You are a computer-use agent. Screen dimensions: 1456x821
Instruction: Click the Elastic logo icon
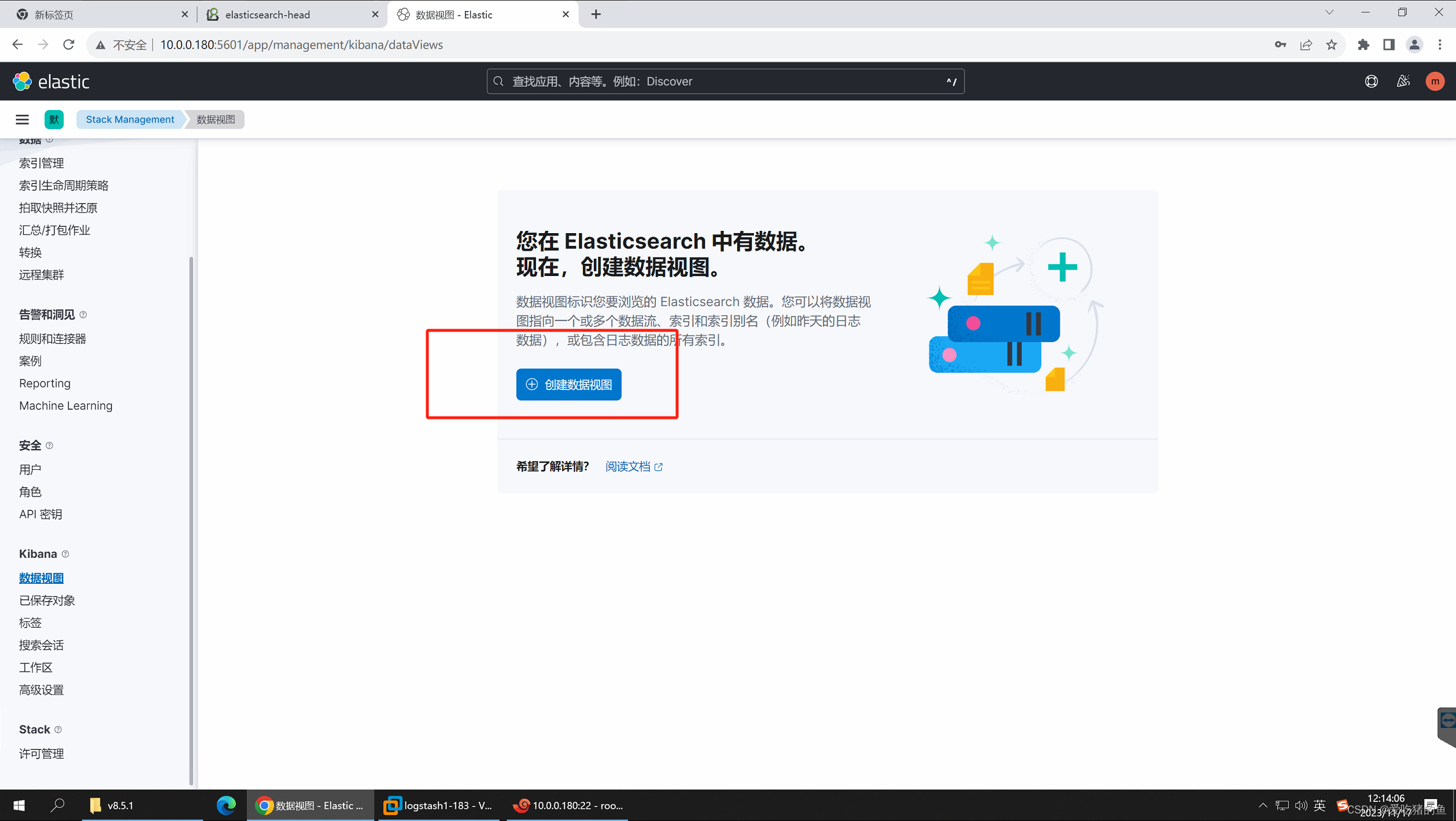22,81
